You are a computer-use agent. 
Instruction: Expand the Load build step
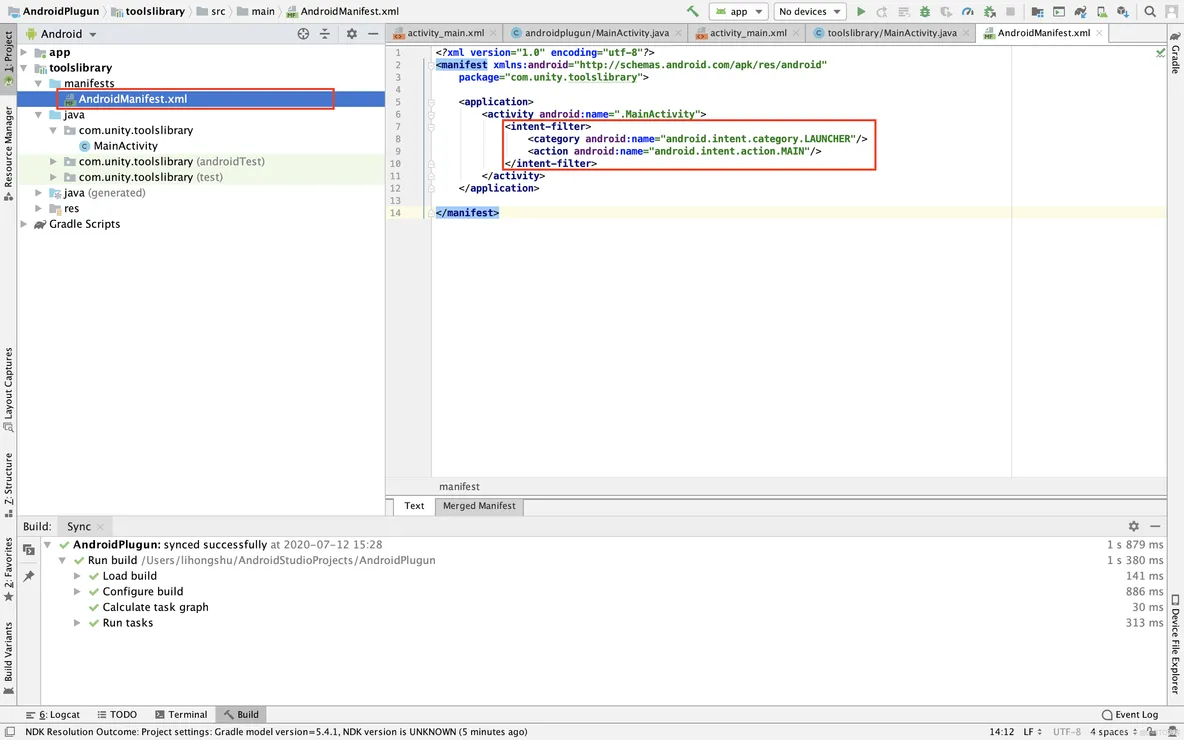tap(77, 576)
